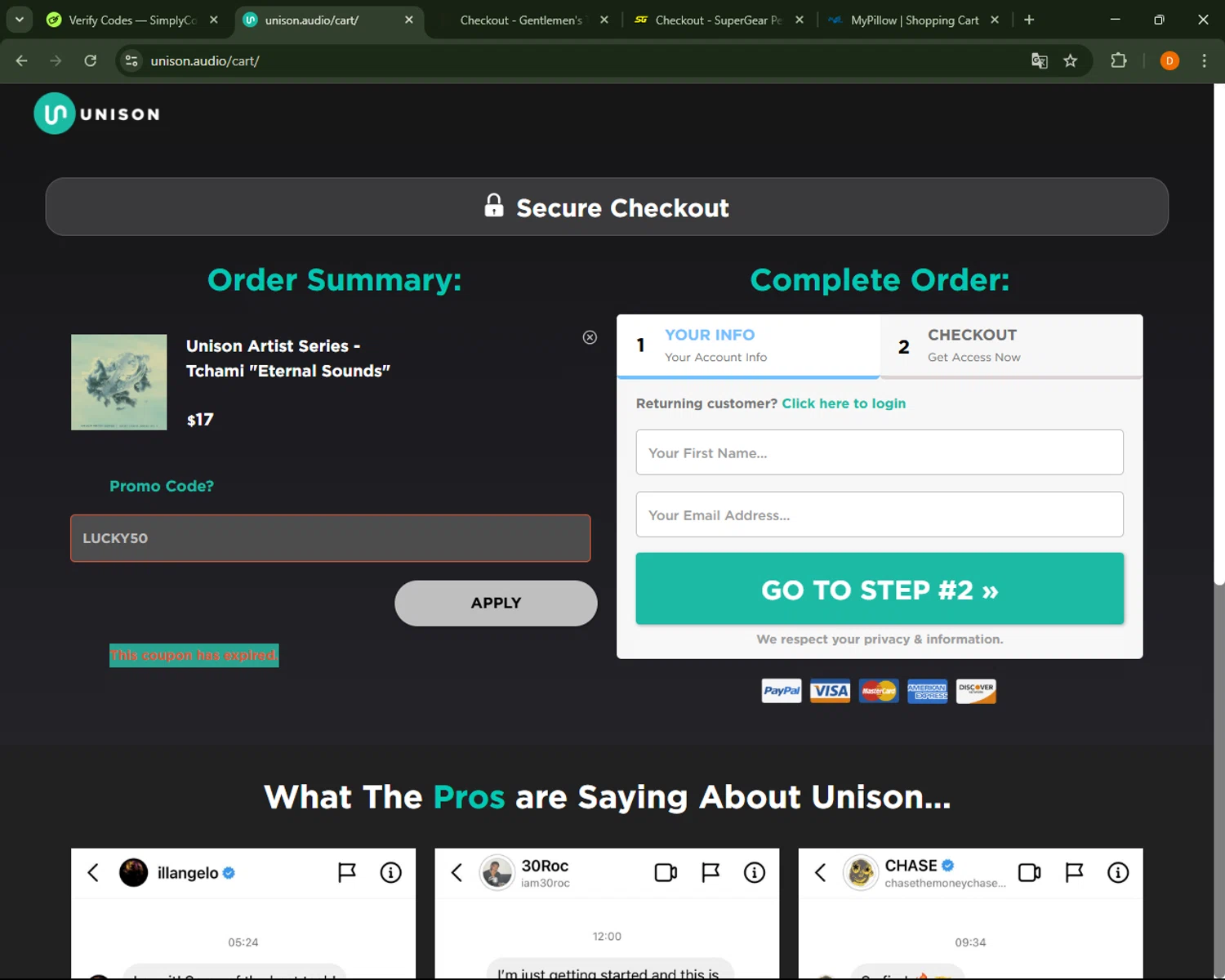Click CHASE profile avatar
The height and width of the screenshot is (980, 1225).
[861, 872]
